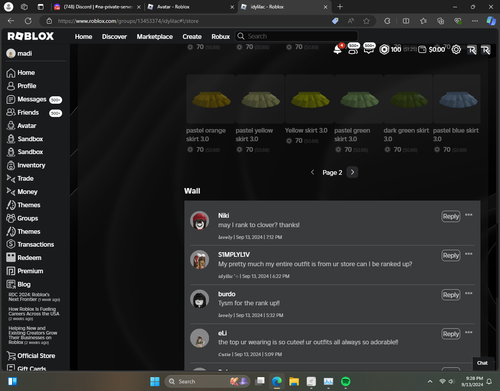500x391 pixels.
Task: Open File Explorer from the taskbar
Action: (294, 381)
